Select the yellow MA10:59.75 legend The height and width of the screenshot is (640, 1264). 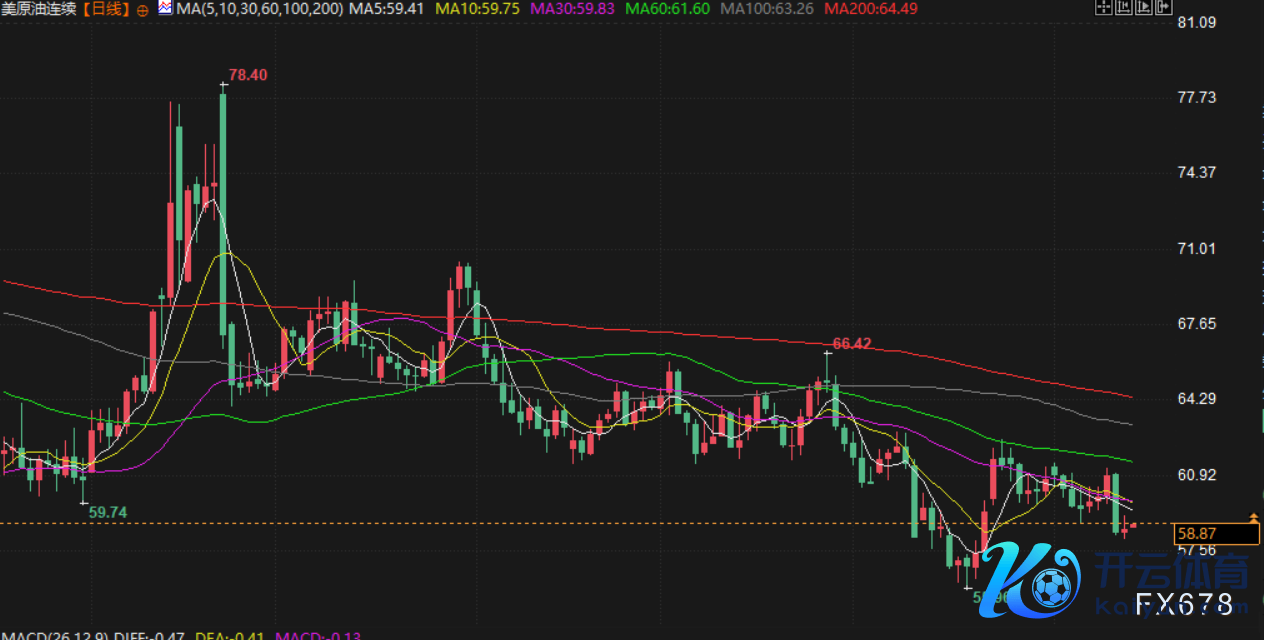coord(485,9)
